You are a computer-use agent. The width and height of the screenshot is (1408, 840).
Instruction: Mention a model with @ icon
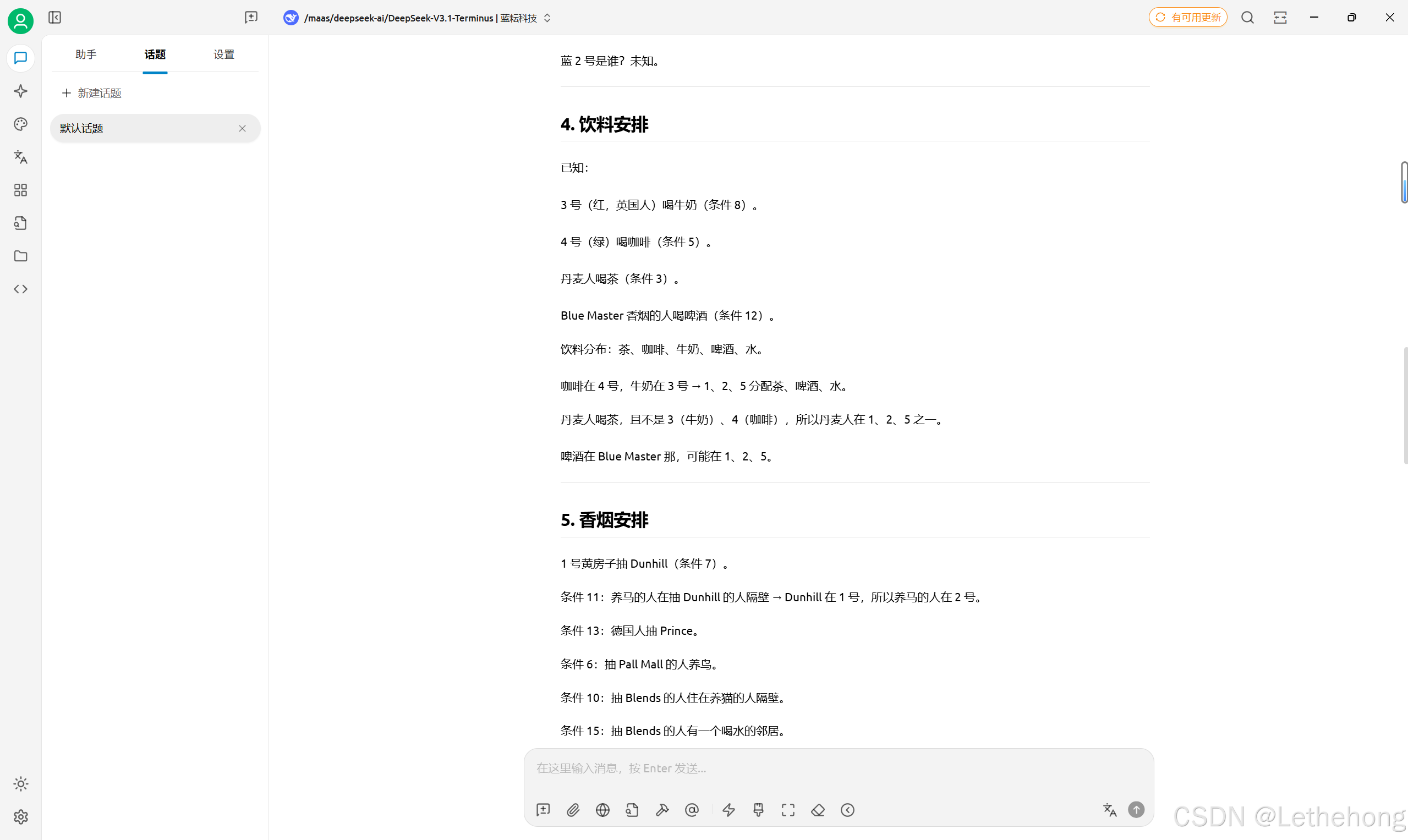691,810
